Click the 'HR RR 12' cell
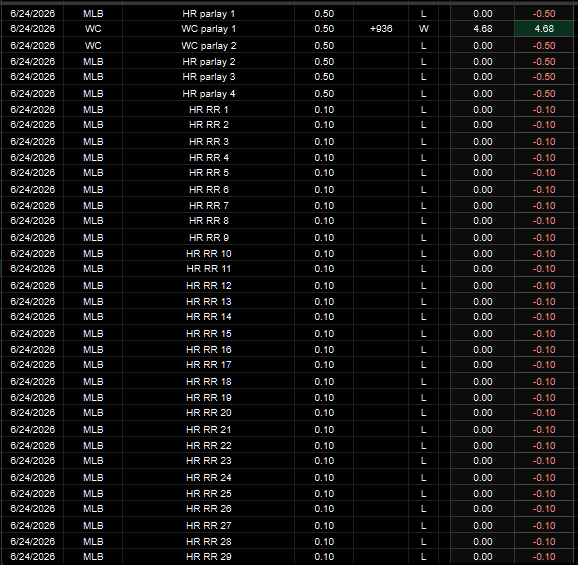This screenshot has height=565, width=578. point(209,286)
